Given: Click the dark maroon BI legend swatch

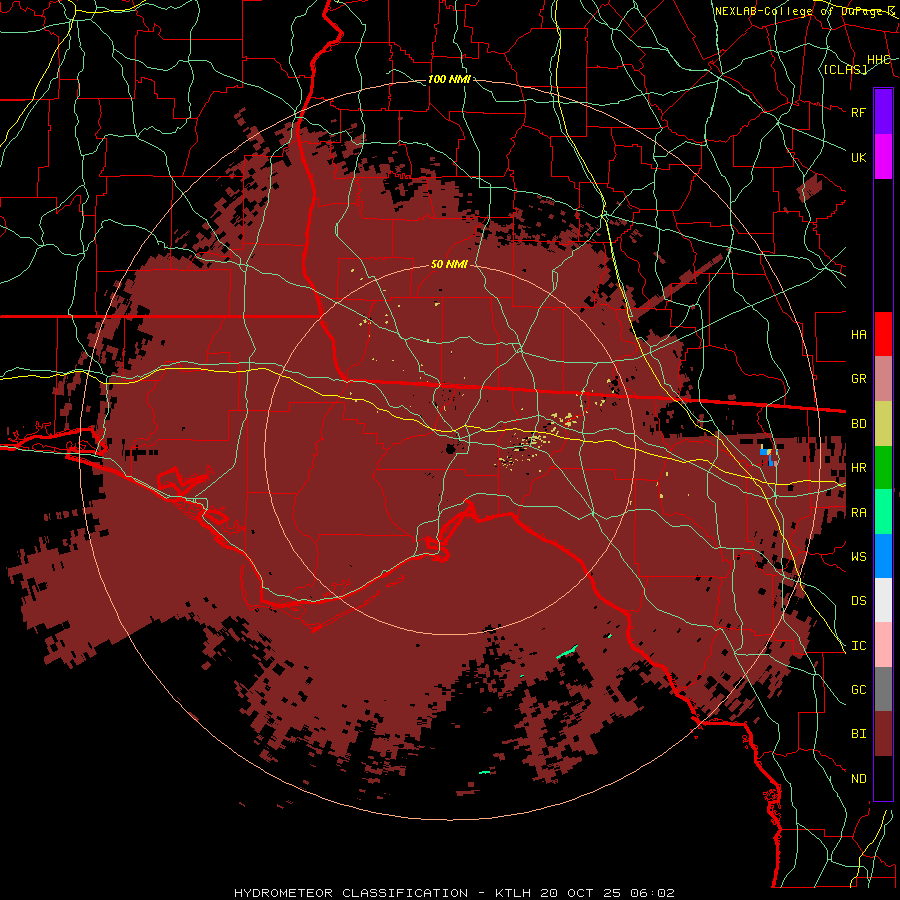Looking at the screenshot, I should click(x=883, y=734).
